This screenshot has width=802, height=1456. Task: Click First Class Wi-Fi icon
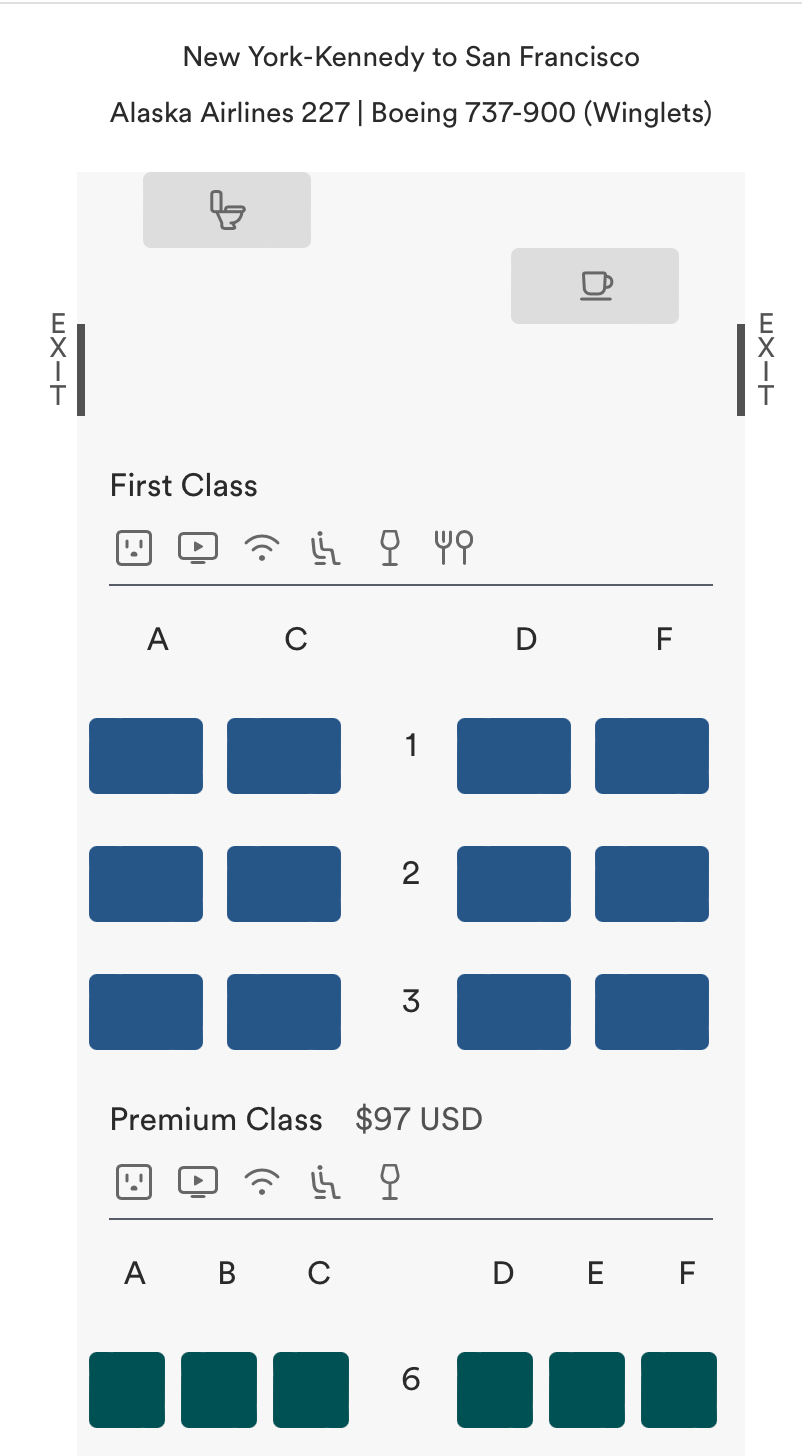[x=262, y=548]
